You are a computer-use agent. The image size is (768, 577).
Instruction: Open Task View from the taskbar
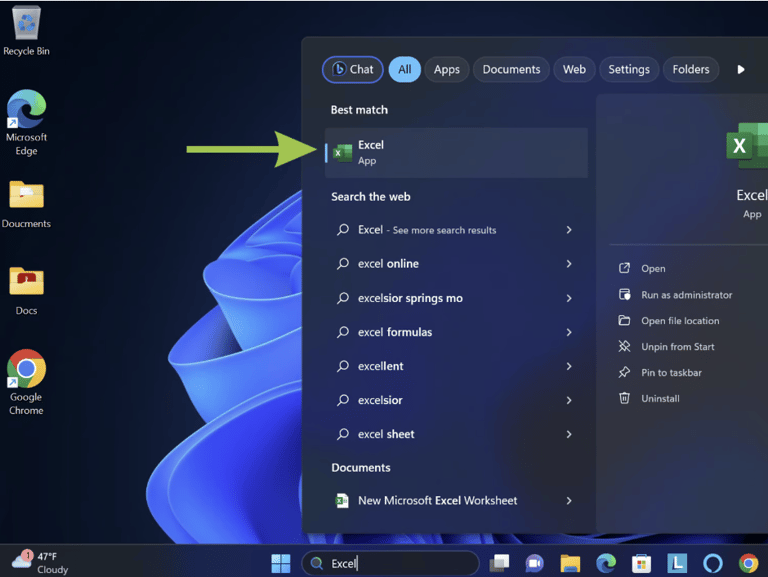point(499,563)
